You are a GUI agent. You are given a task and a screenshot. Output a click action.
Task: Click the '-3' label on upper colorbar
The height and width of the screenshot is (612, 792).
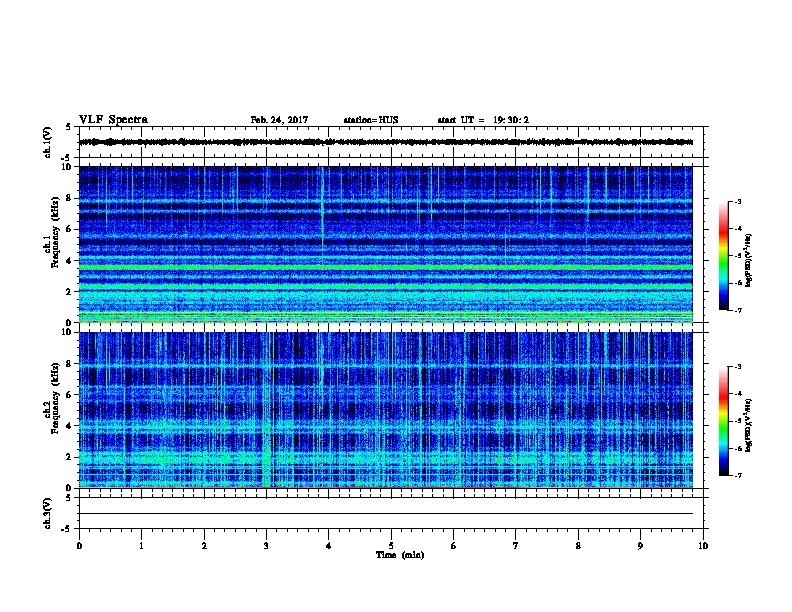pos(738,201)
